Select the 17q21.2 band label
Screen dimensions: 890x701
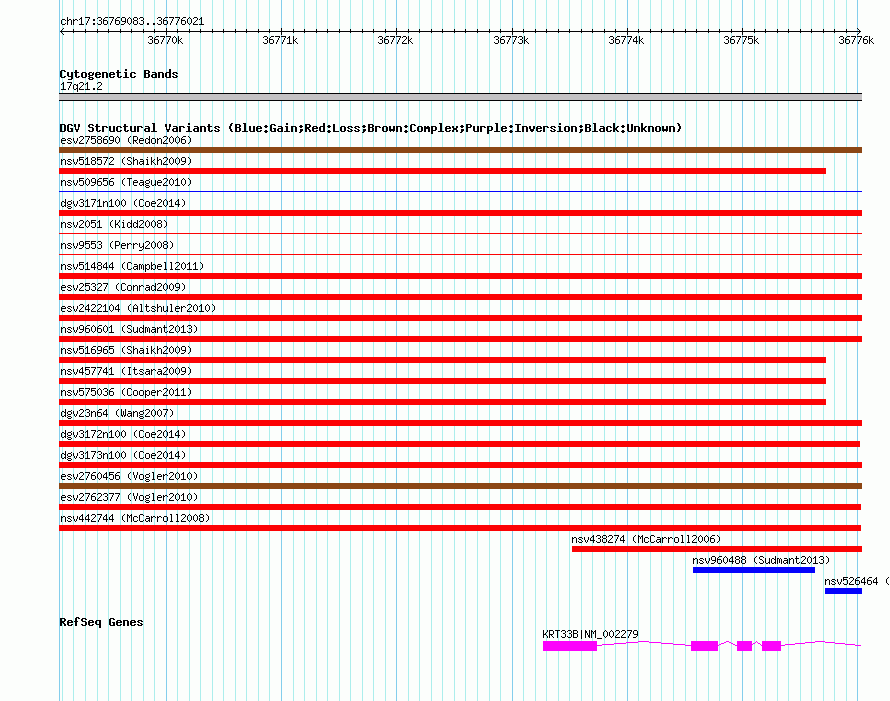(81, 86)
